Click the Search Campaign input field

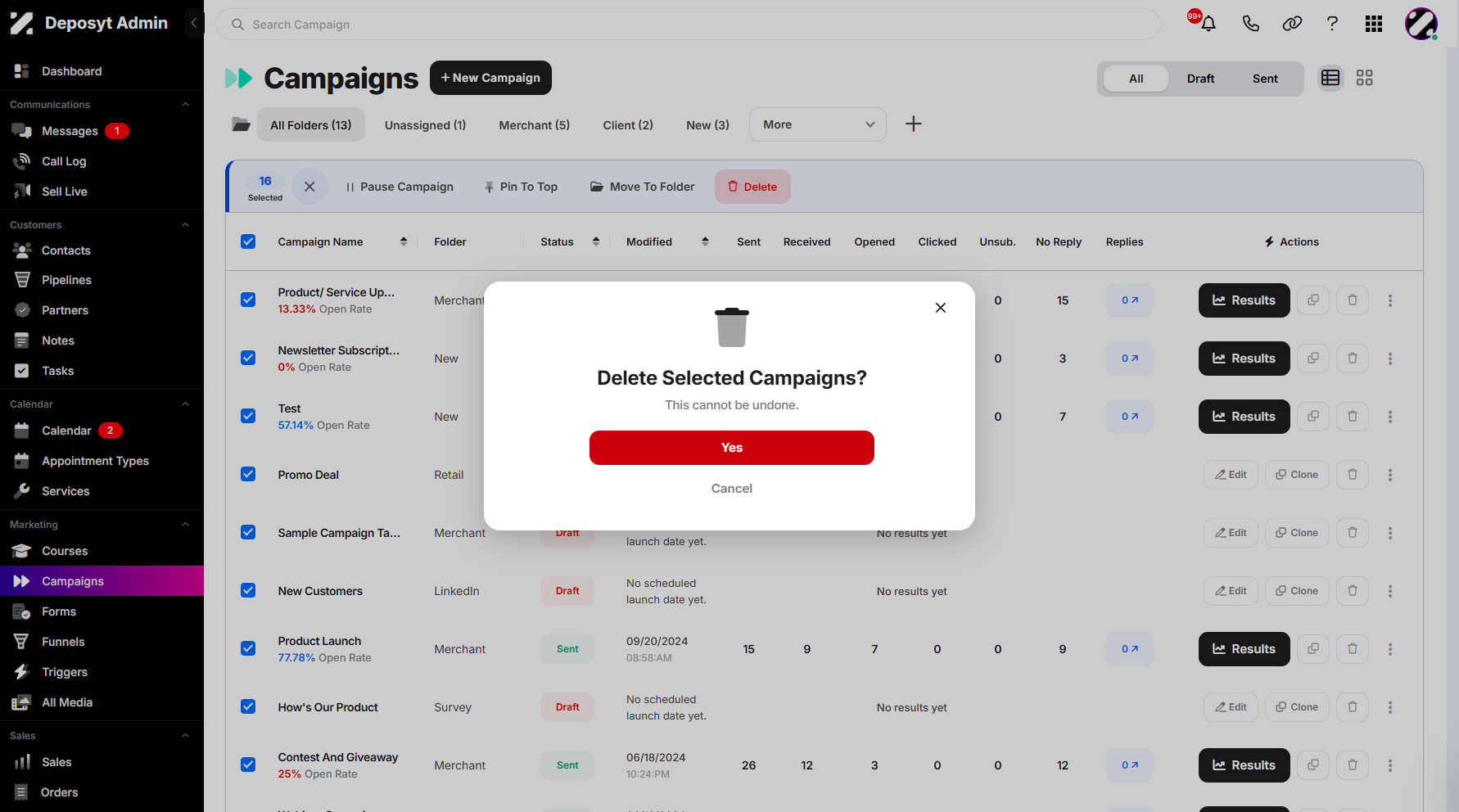688,25
